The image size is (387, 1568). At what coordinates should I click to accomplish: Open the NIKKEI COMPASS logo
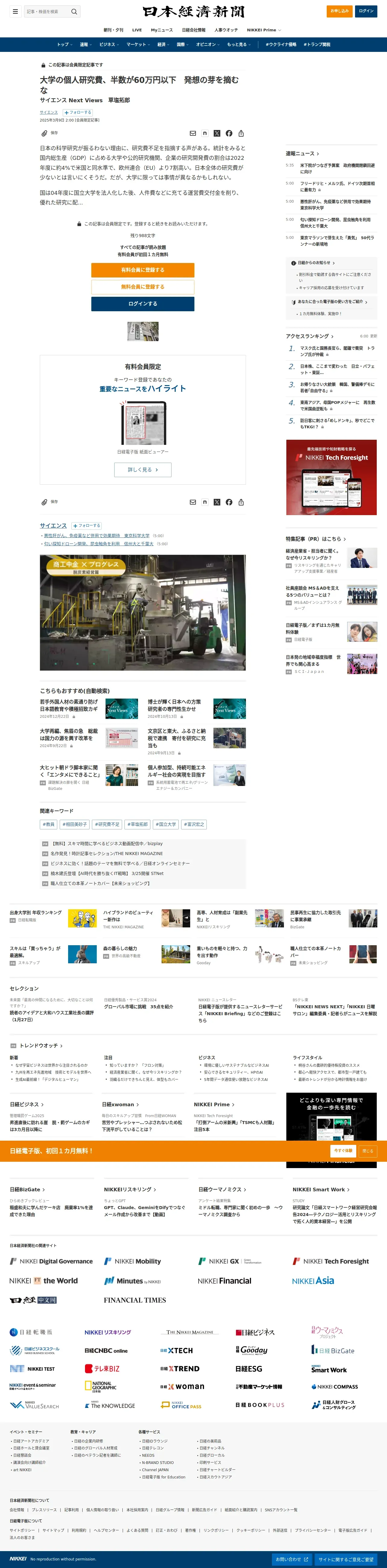[x=335, y=1387]
